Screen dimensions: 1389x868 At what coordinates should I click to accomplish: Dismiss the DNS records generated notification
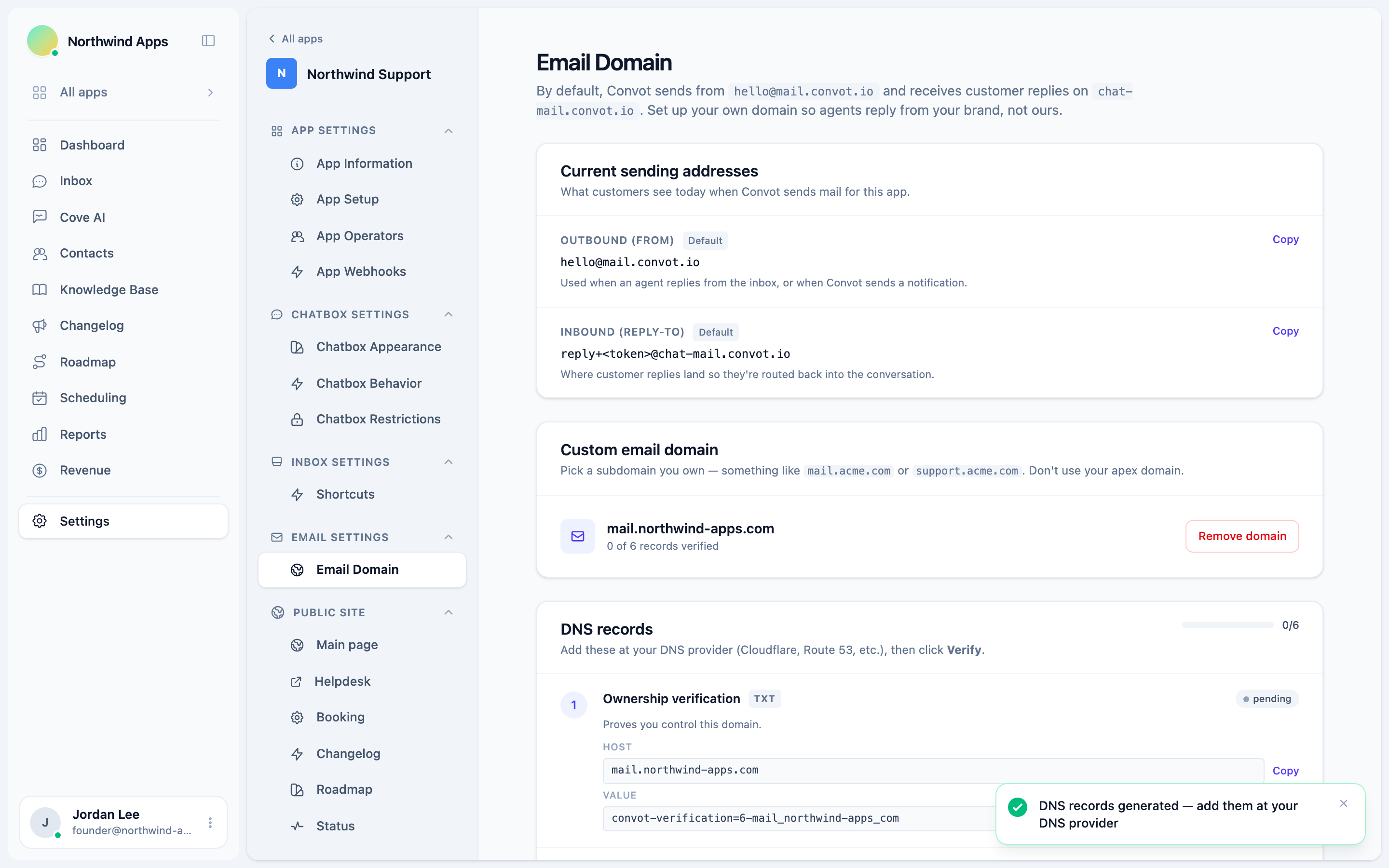[1344, 803]
